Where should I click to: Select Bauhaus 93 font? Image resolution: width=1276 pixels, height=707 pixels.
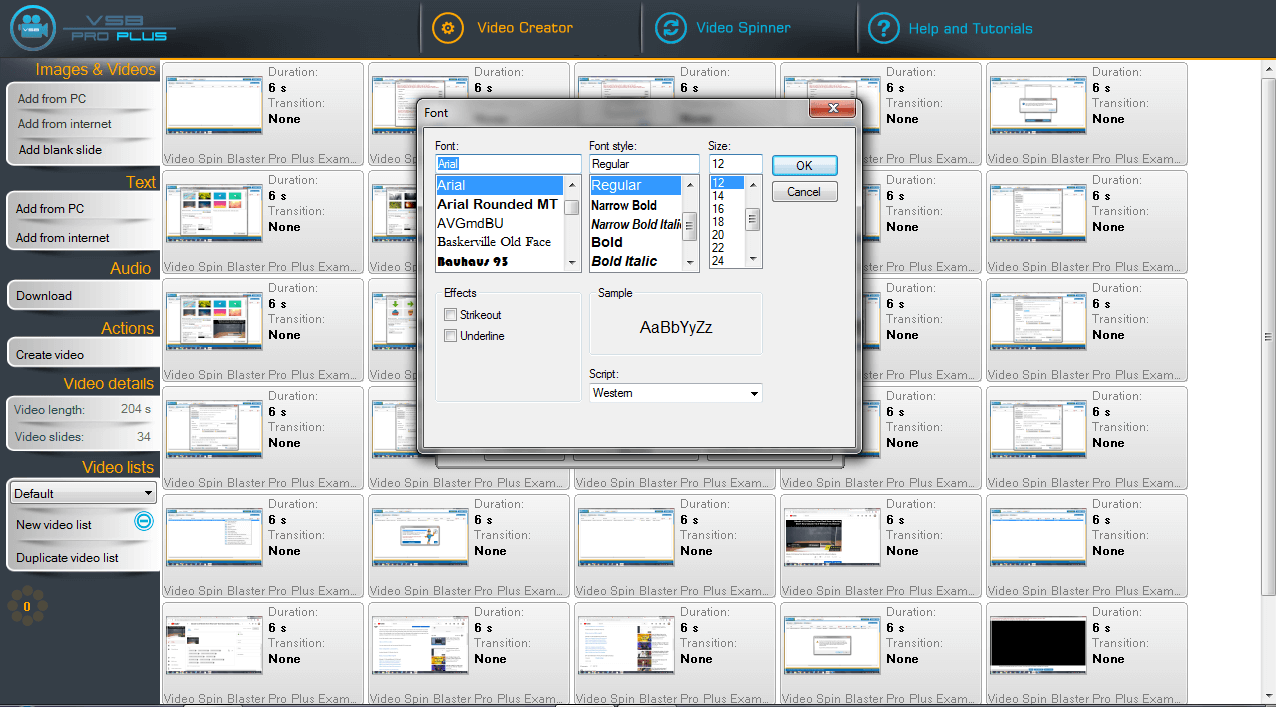pyautogui.click(x=500, y=261)
